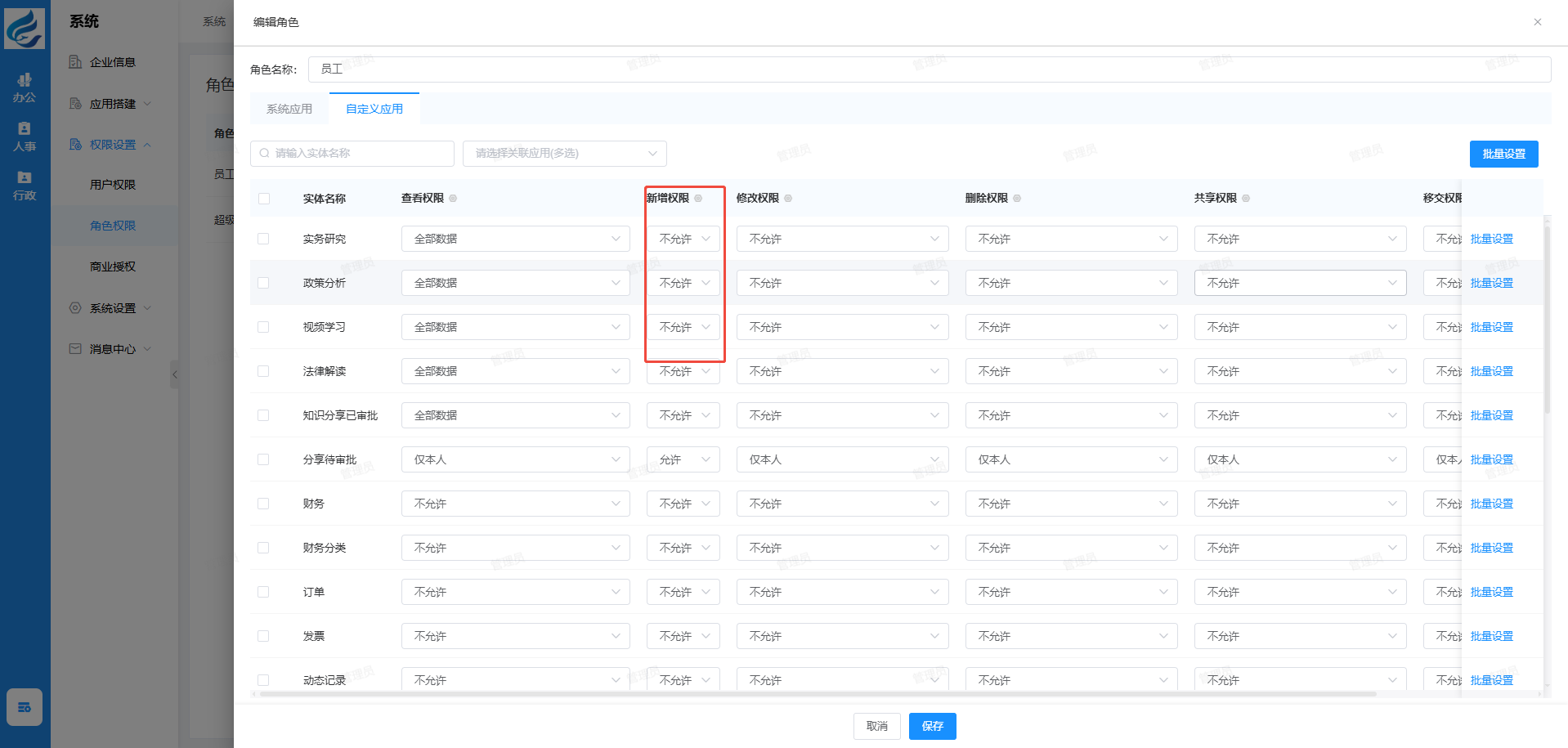Click the 请输入实体名称 search field
The image size is (1568, 748).
353,154
